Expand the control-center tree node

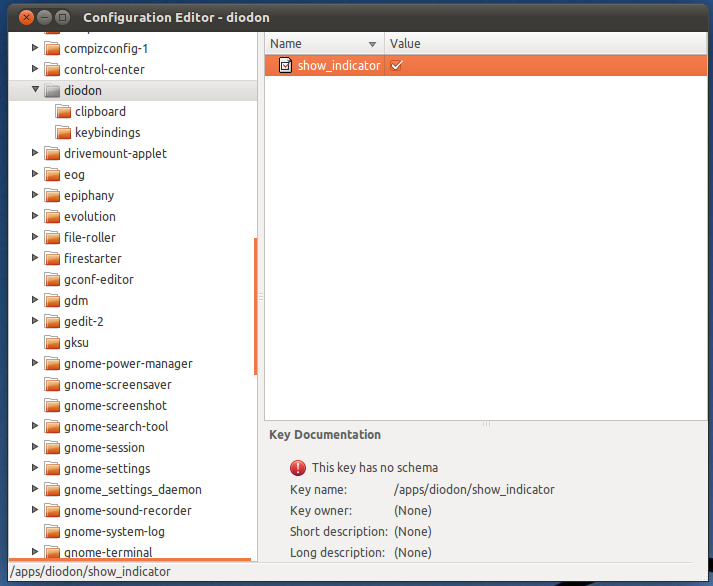pos(35,68)
